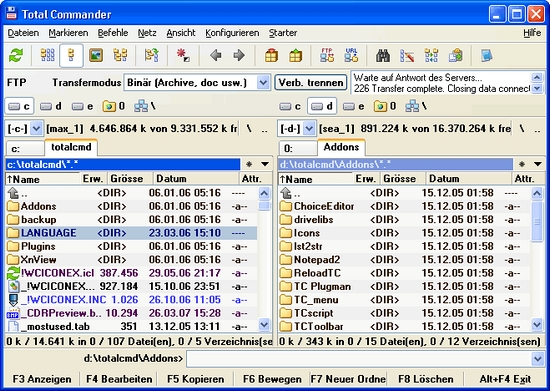Switch to the Addons tab in right panel
Image resolution: width=550 pixels, height=391 pixels.
pyautogui.click(x=341, y=147)
